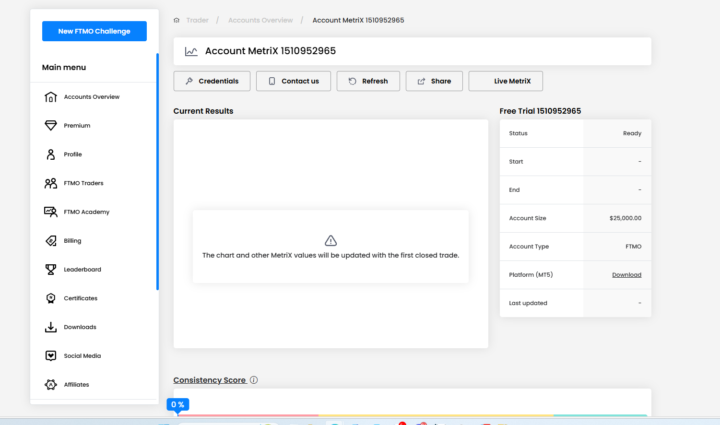Image resolution: width=720 pixels, height=425 pixels.
Task: Go to Accounts Overview breadcrumb link
Action: (260, 20)
